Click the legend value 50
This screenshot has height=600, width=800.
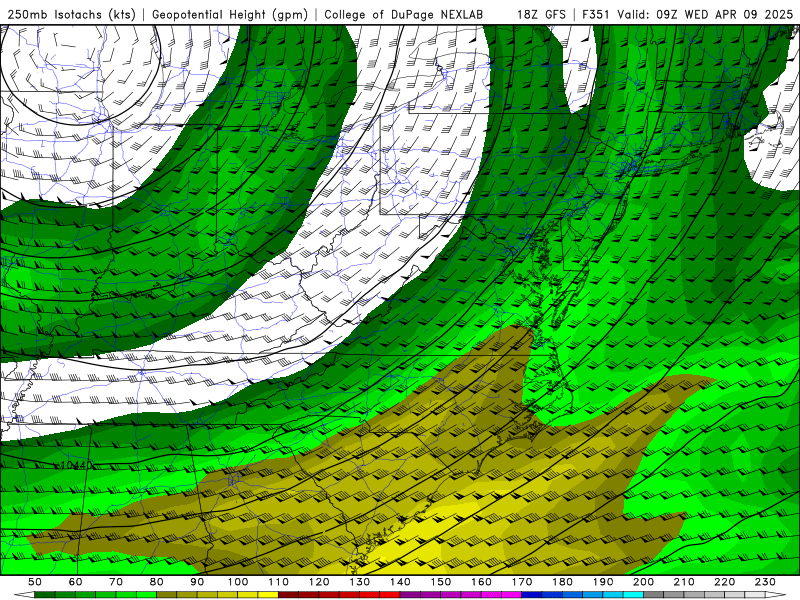click(x=34, y=582)
